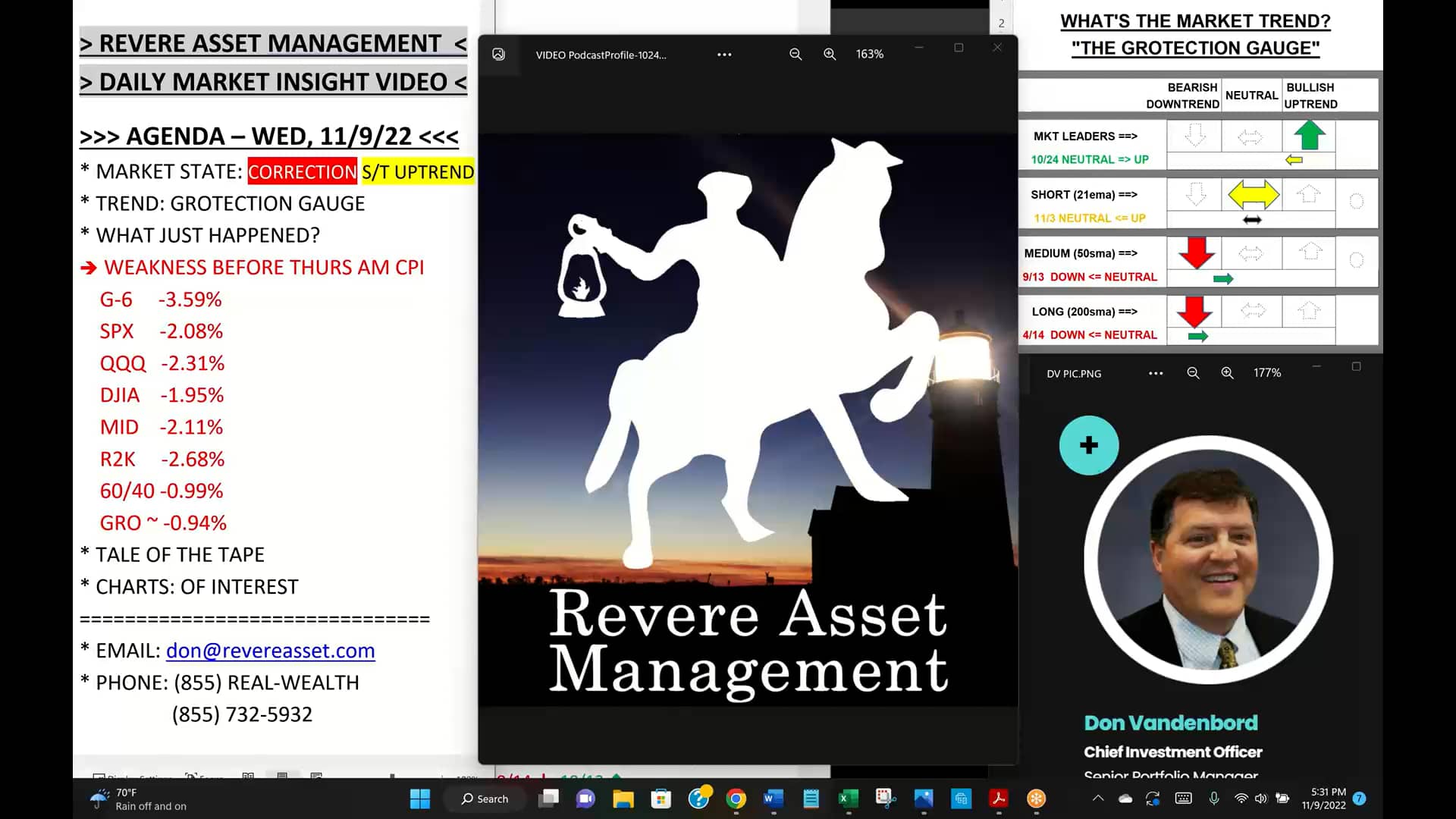
Task: Click the 177% zoom level indicator
Action: pos(1266,373)
